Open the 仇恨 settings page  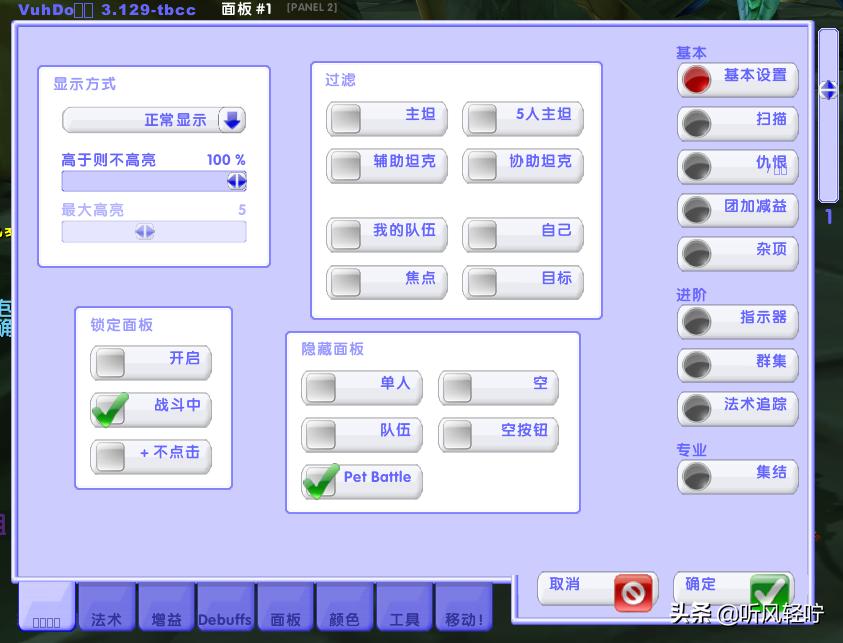[x=737, y=167]
